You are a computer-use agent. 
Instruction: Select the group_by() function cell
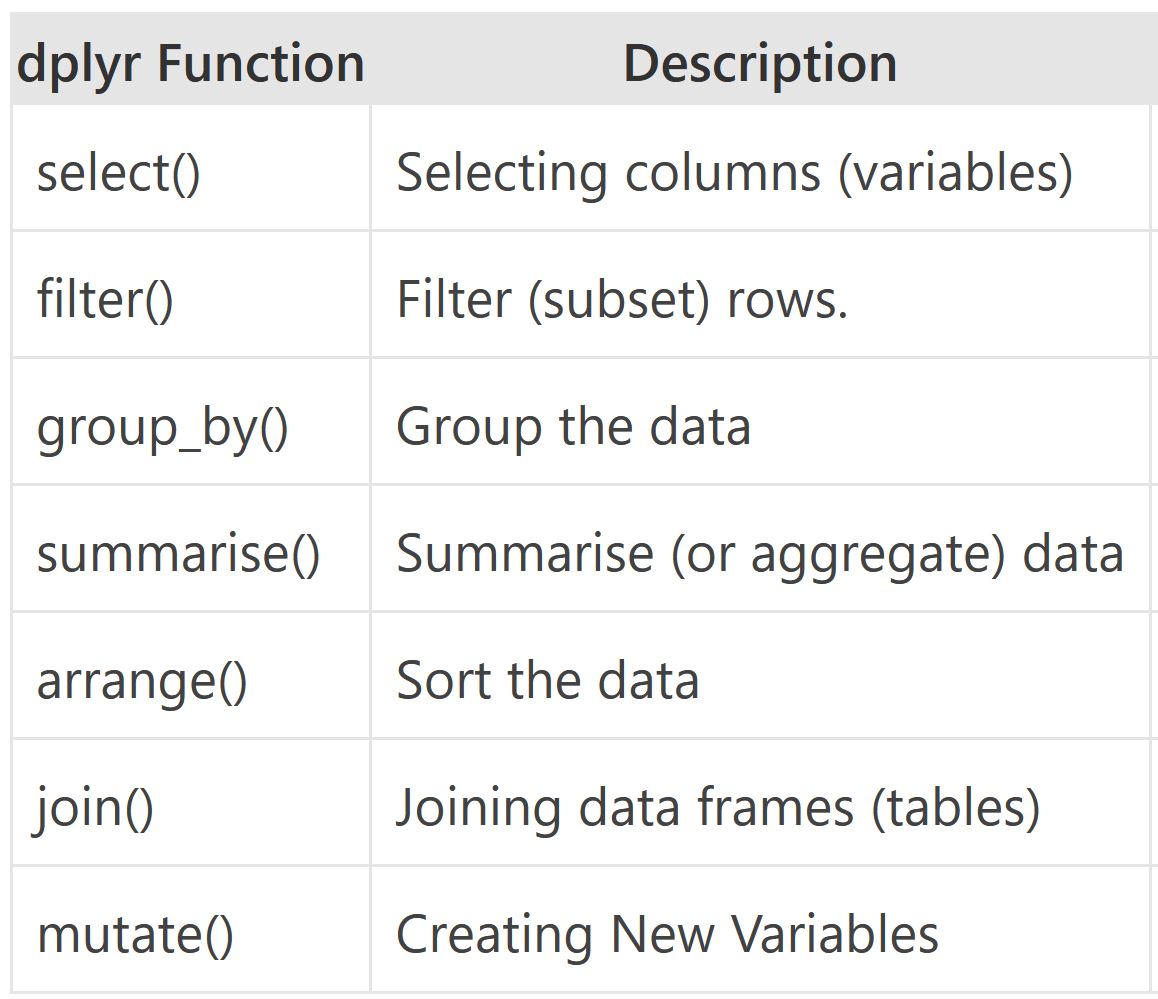pyautogui.click(x=162, y=427)
